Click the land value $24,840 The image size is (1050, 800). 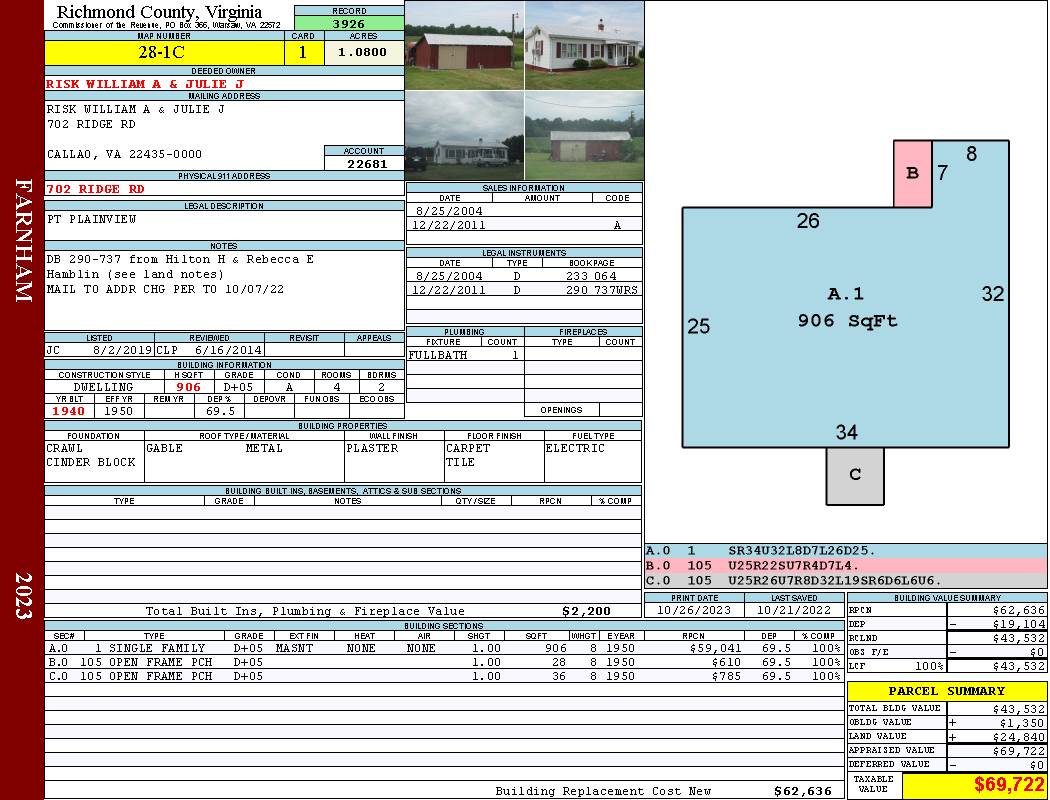click(1019, 737)
